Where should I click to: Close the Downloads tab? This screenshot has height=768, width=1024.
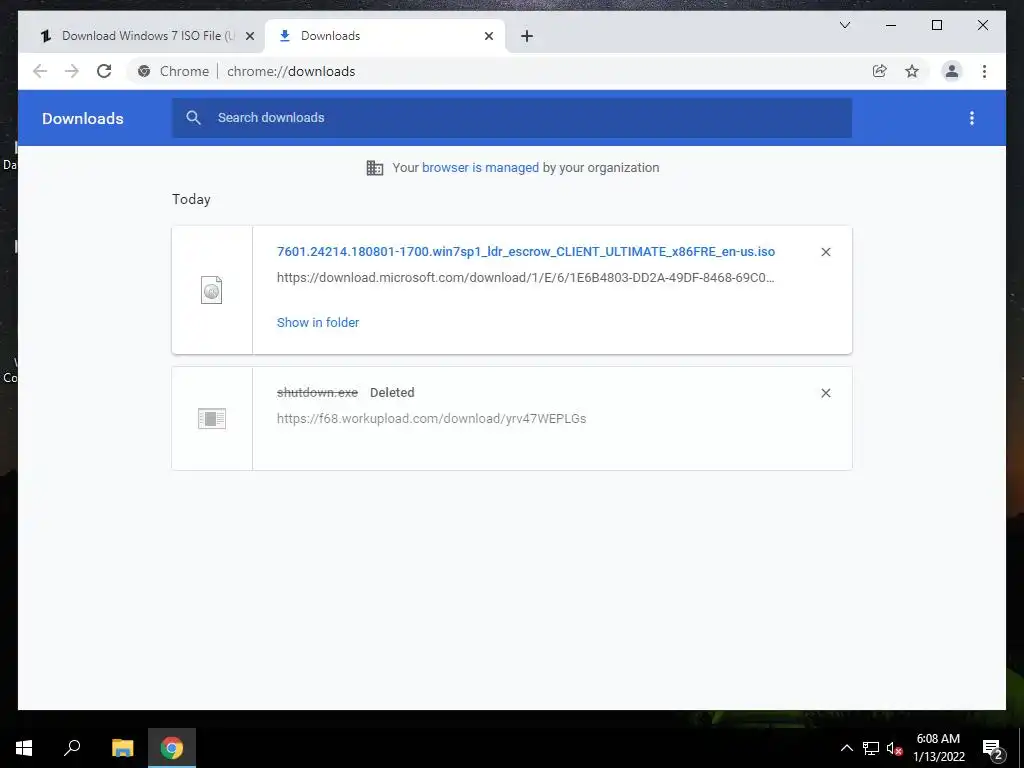click(x=488, y=36)
